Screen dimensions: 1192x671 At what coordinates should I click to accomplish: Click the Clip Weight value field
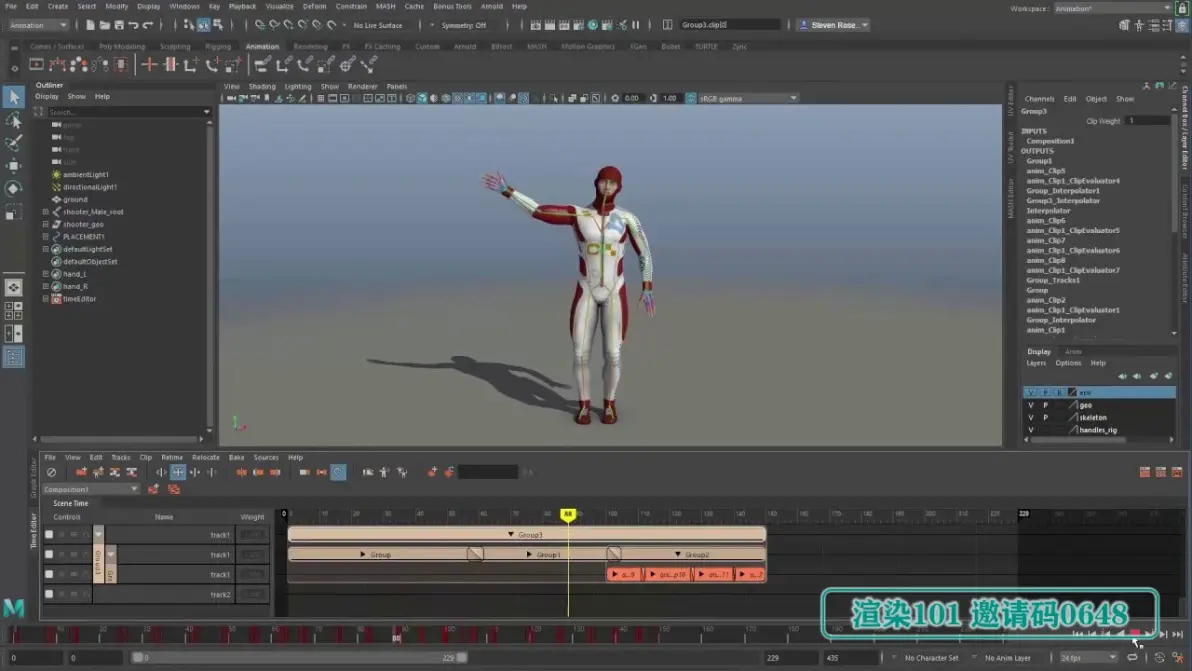click(1147, 121)
